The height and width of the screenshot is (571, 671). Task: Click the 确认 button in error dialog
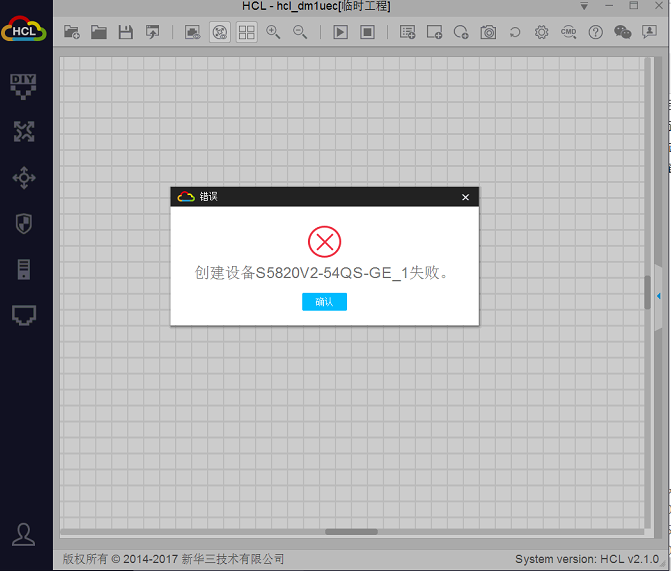tap(324, 301)
